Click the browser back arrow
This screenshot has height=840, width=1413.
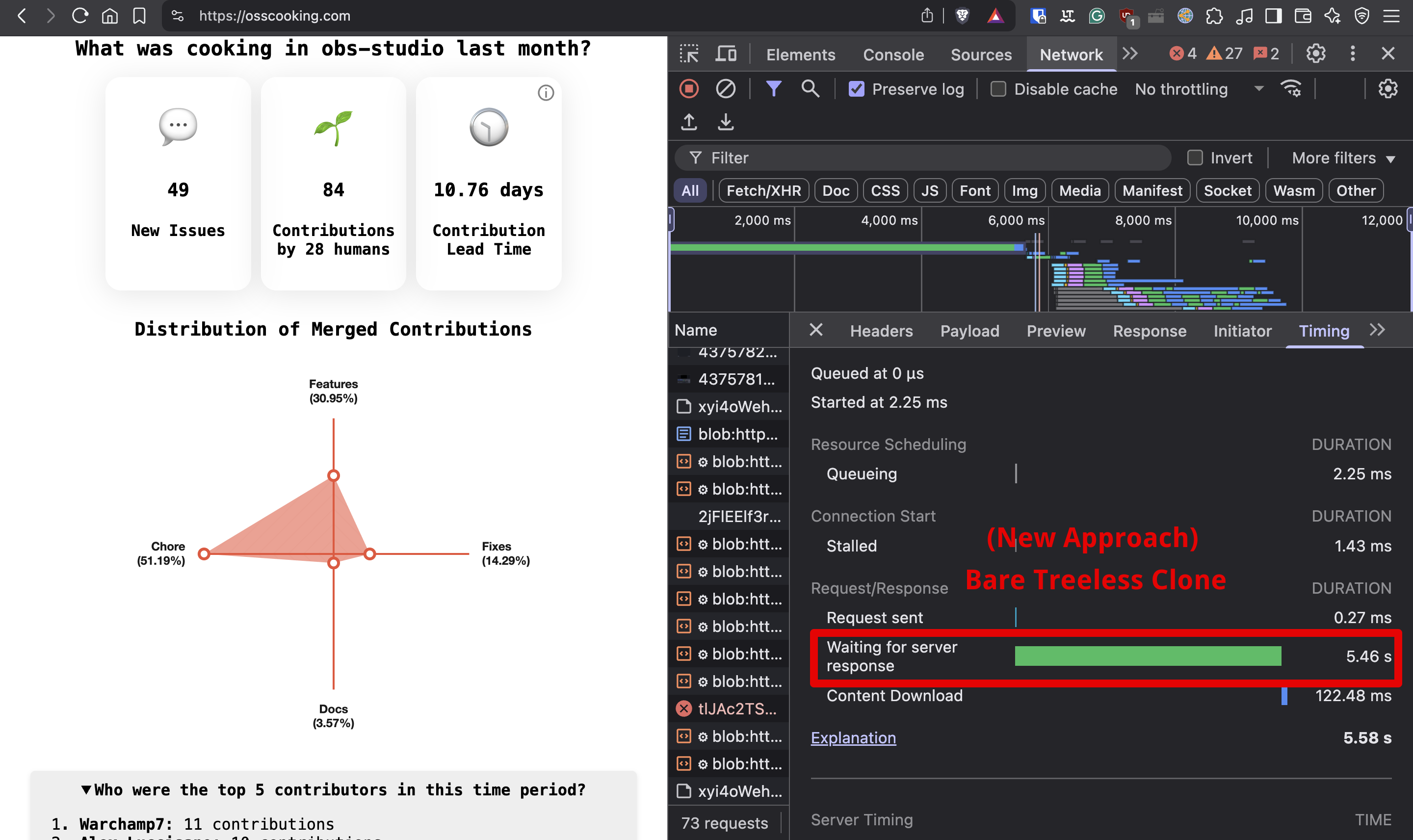(x=22, y=16)
